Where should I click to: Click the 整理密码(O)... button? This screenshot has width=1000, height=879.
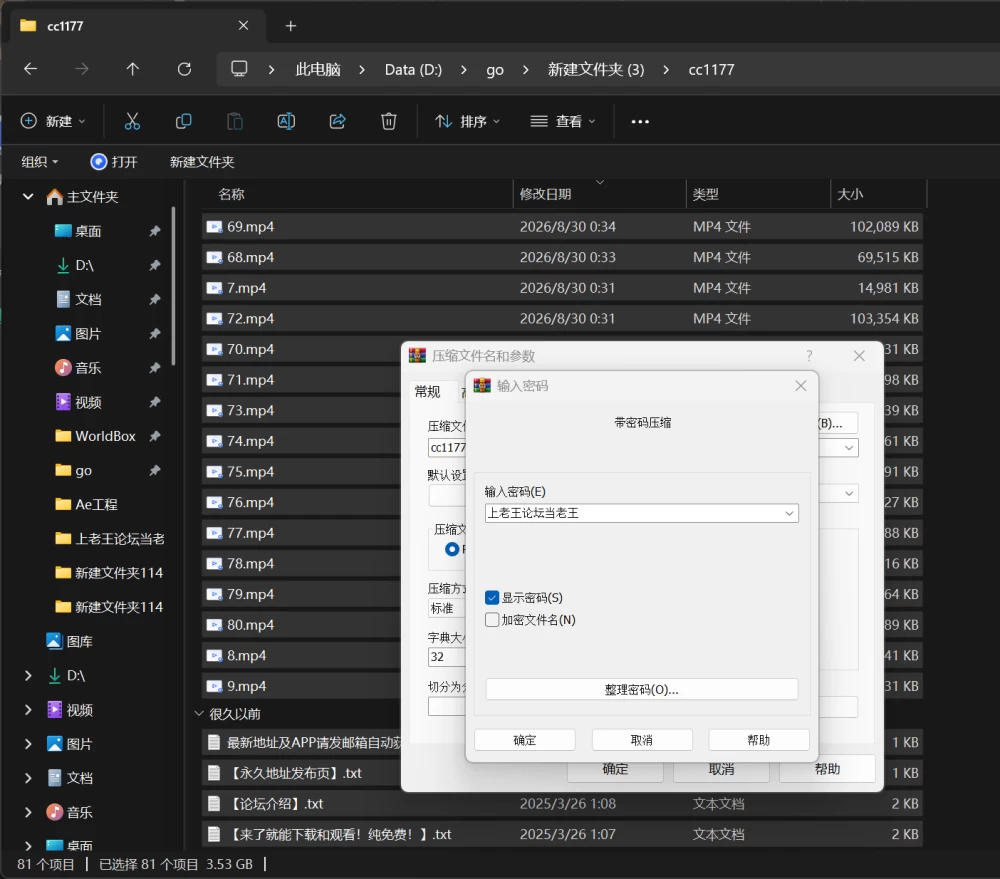pyautogui.click(x=642, y=690)
